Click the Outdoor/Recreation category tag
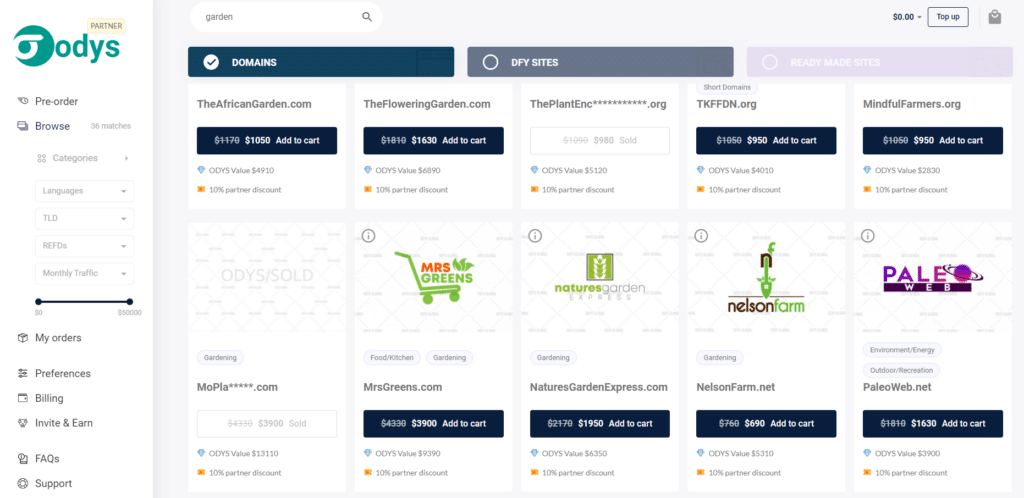 coord(901,370)
